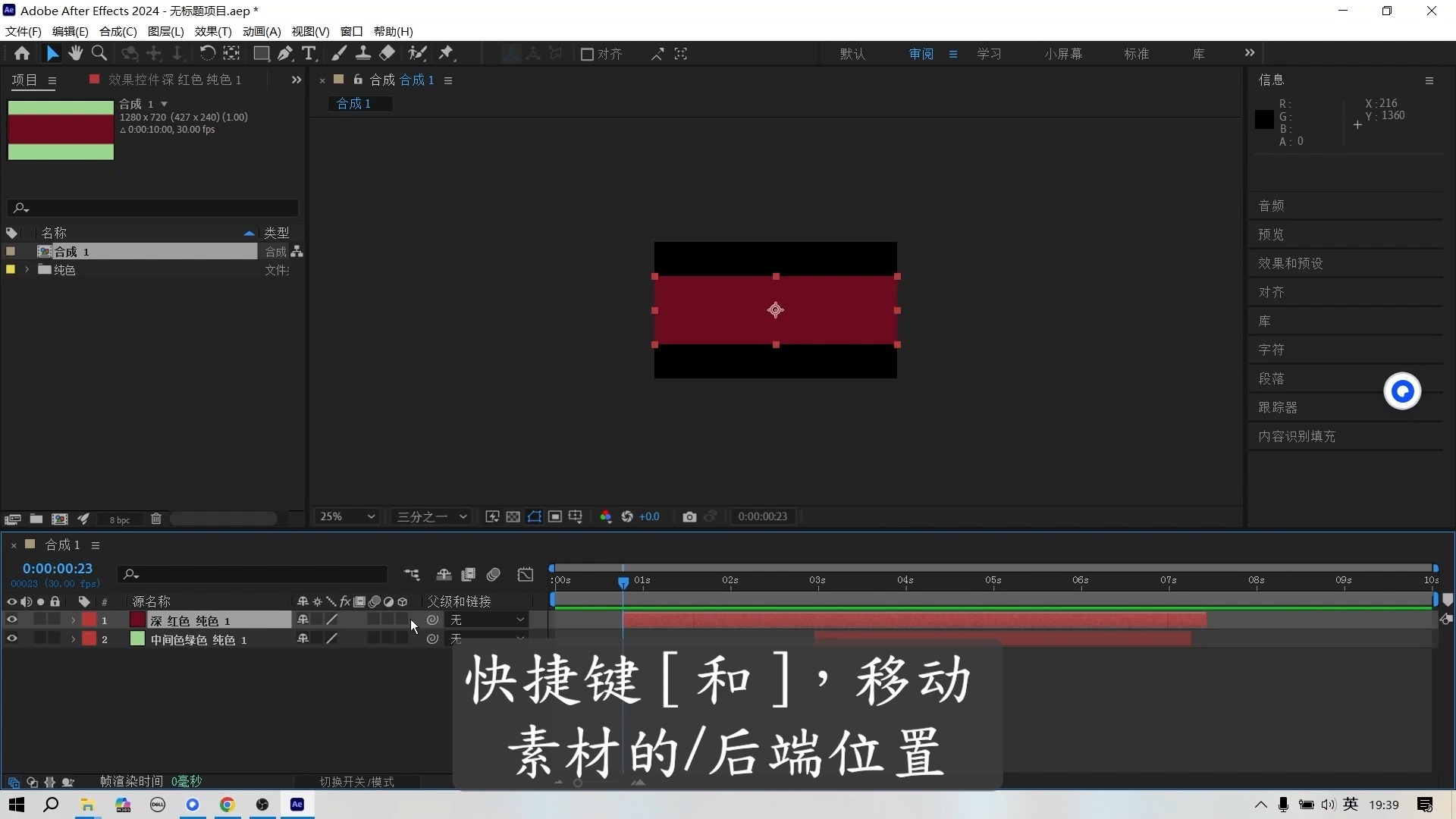The width and height of the screenshot is (1456, 819).
Task: Open the 三分之一 resolution dropdown
Action: click(431, 516)
